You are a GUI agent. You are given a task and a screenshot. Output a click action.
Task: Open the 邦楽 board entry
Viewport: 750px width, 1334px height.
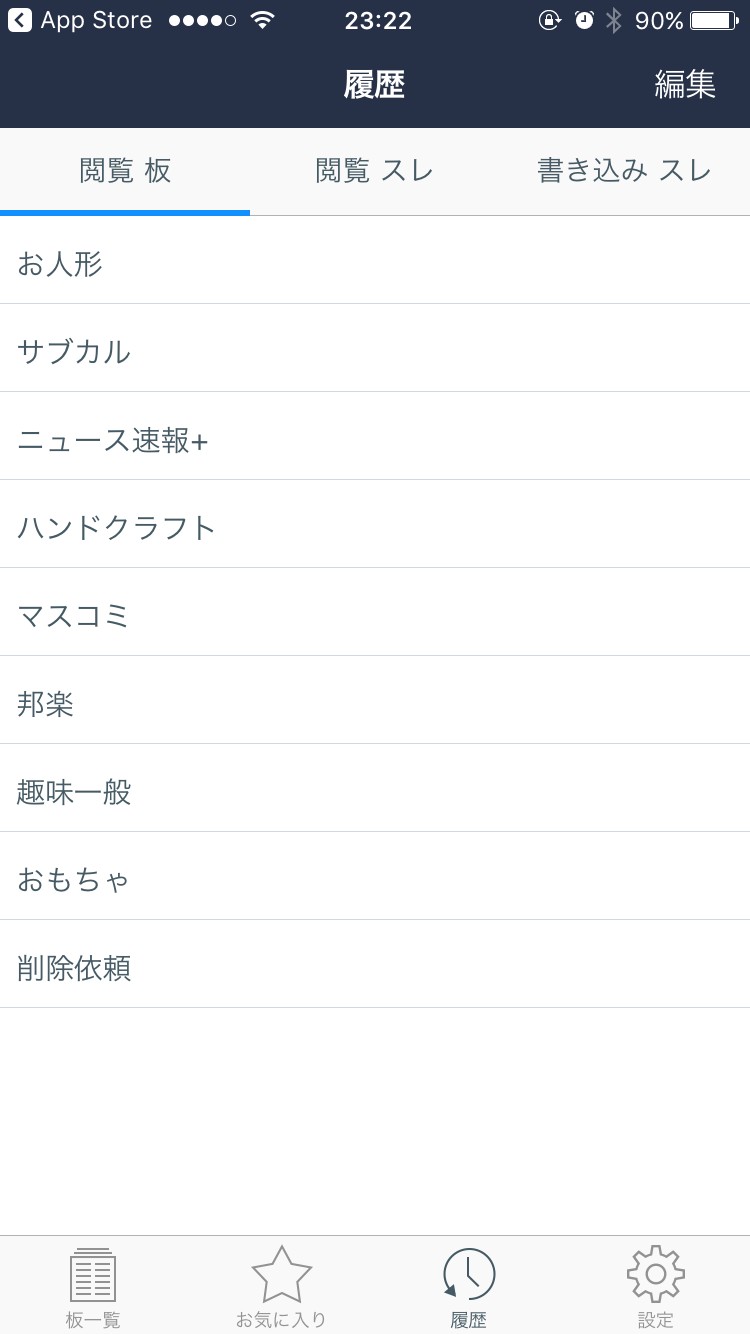pyautogui.click(x=375, y=704)
